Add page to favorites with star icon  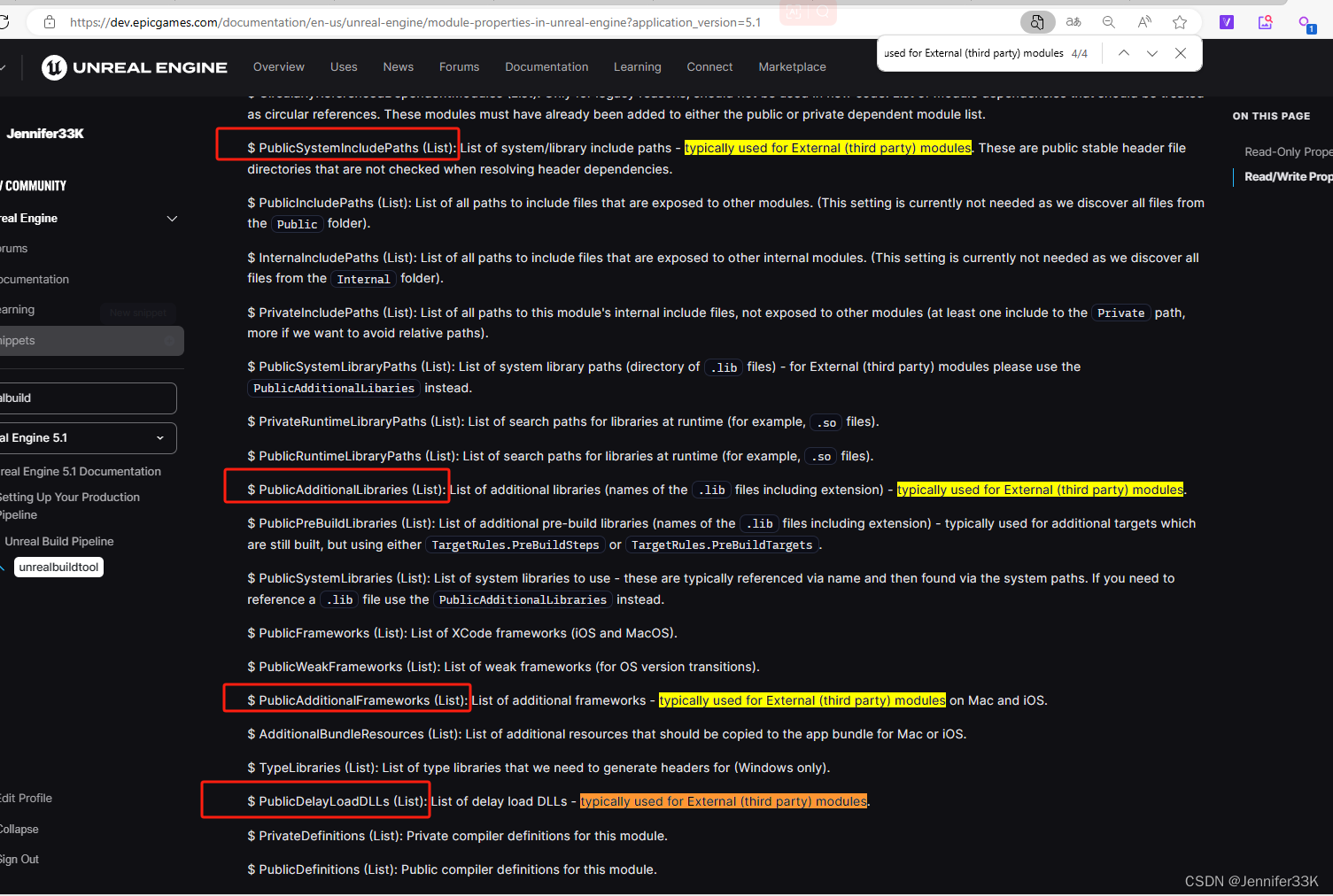[1179, 22]
